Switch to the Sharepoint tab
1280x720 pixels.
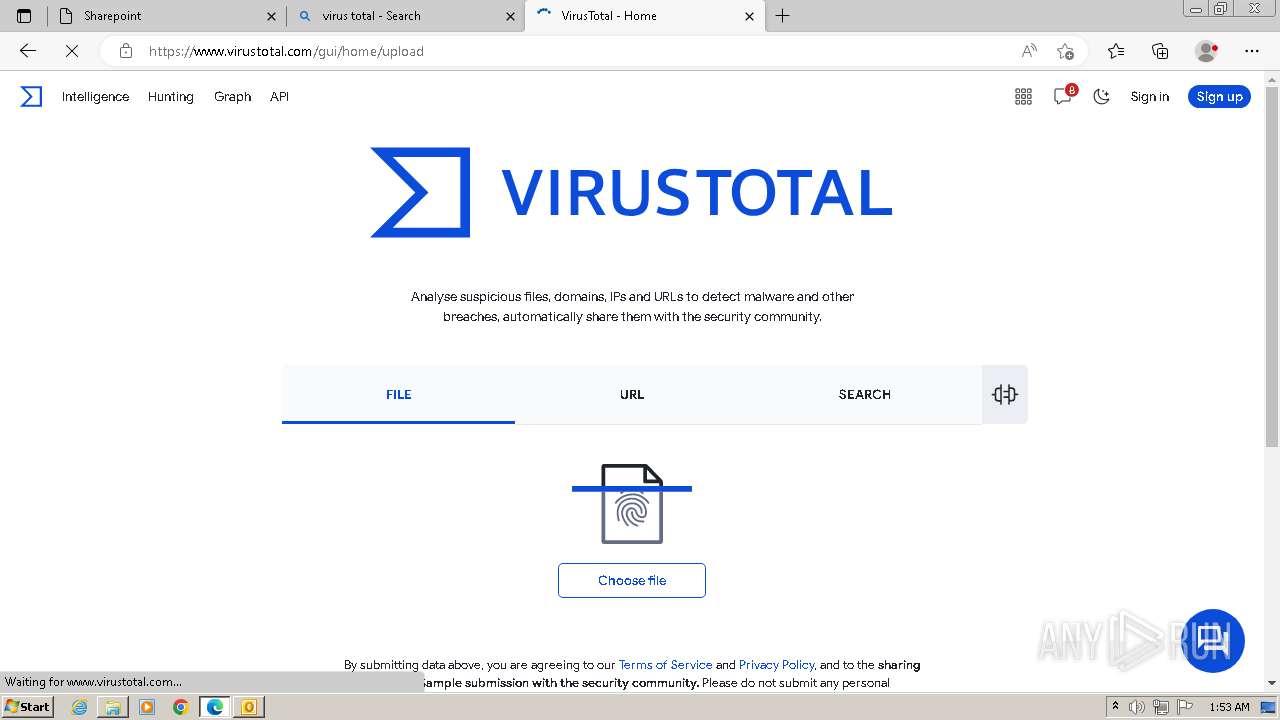pyautogui.click(x=166, y=16)
